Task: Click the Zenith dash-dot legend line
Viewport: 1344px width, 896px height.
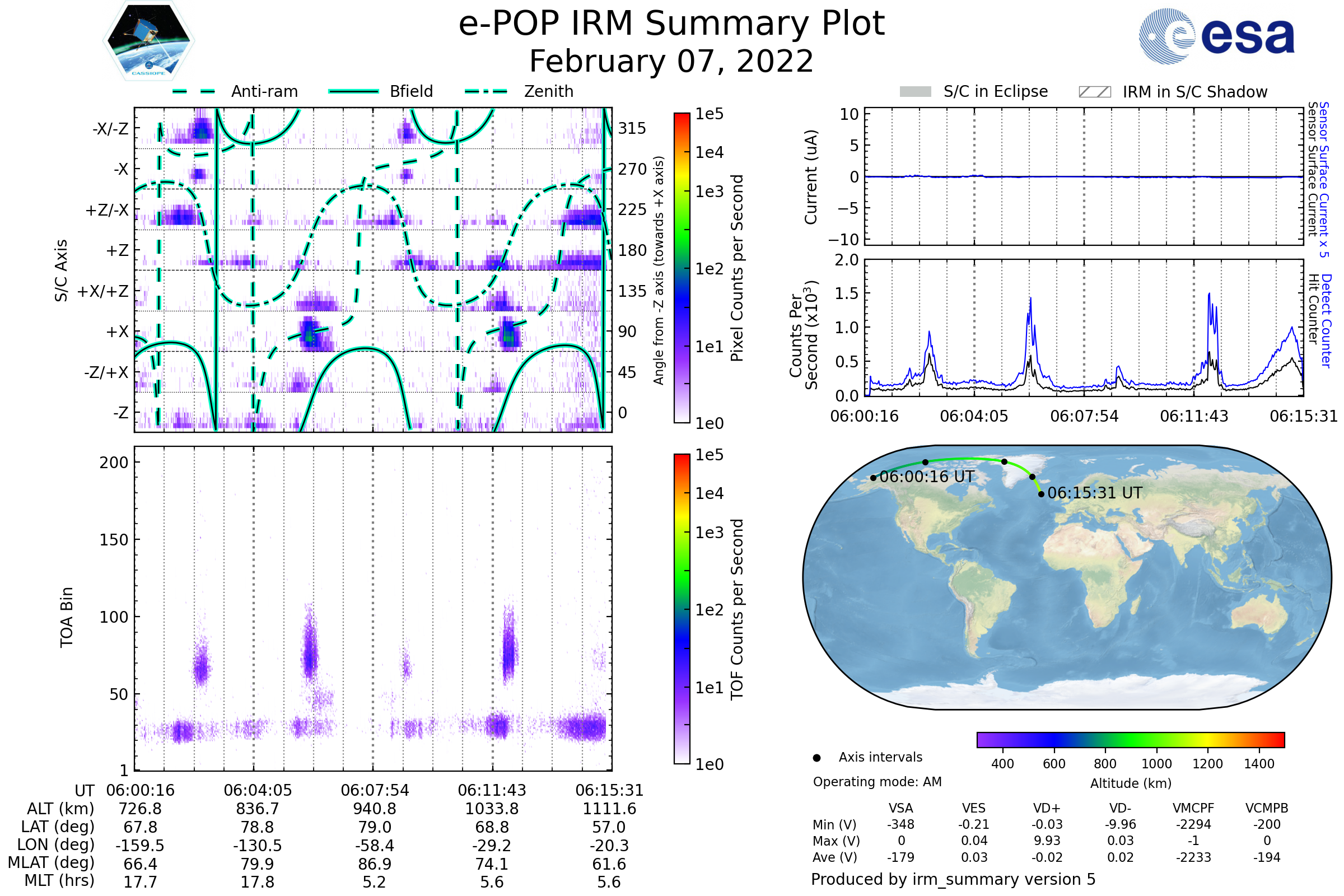Action: 486,91
